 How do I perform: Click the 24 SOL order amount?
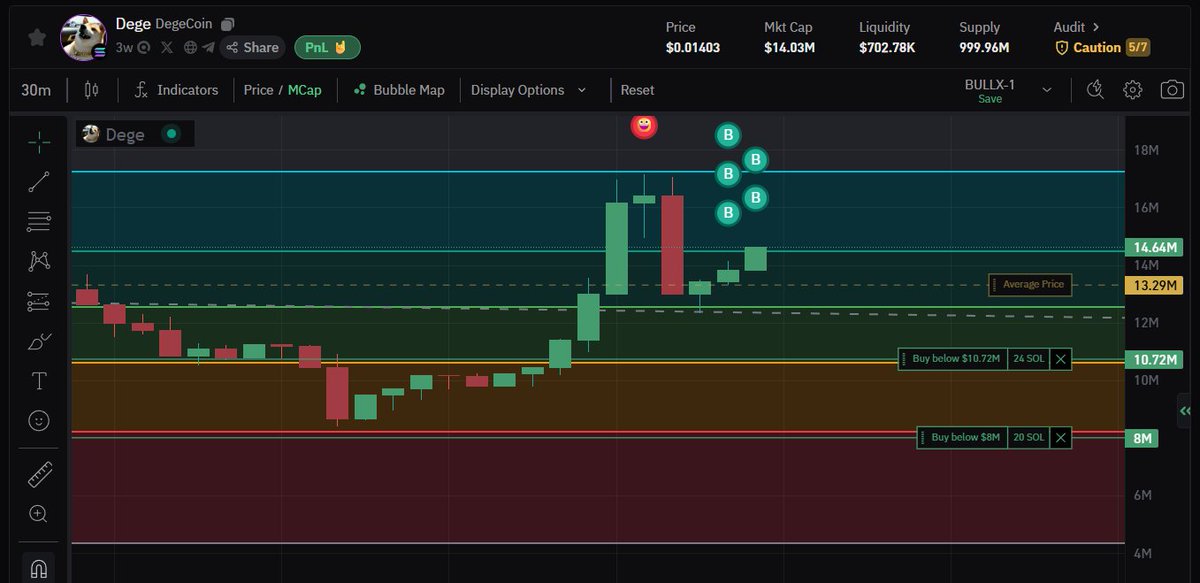click(1028, 359)
